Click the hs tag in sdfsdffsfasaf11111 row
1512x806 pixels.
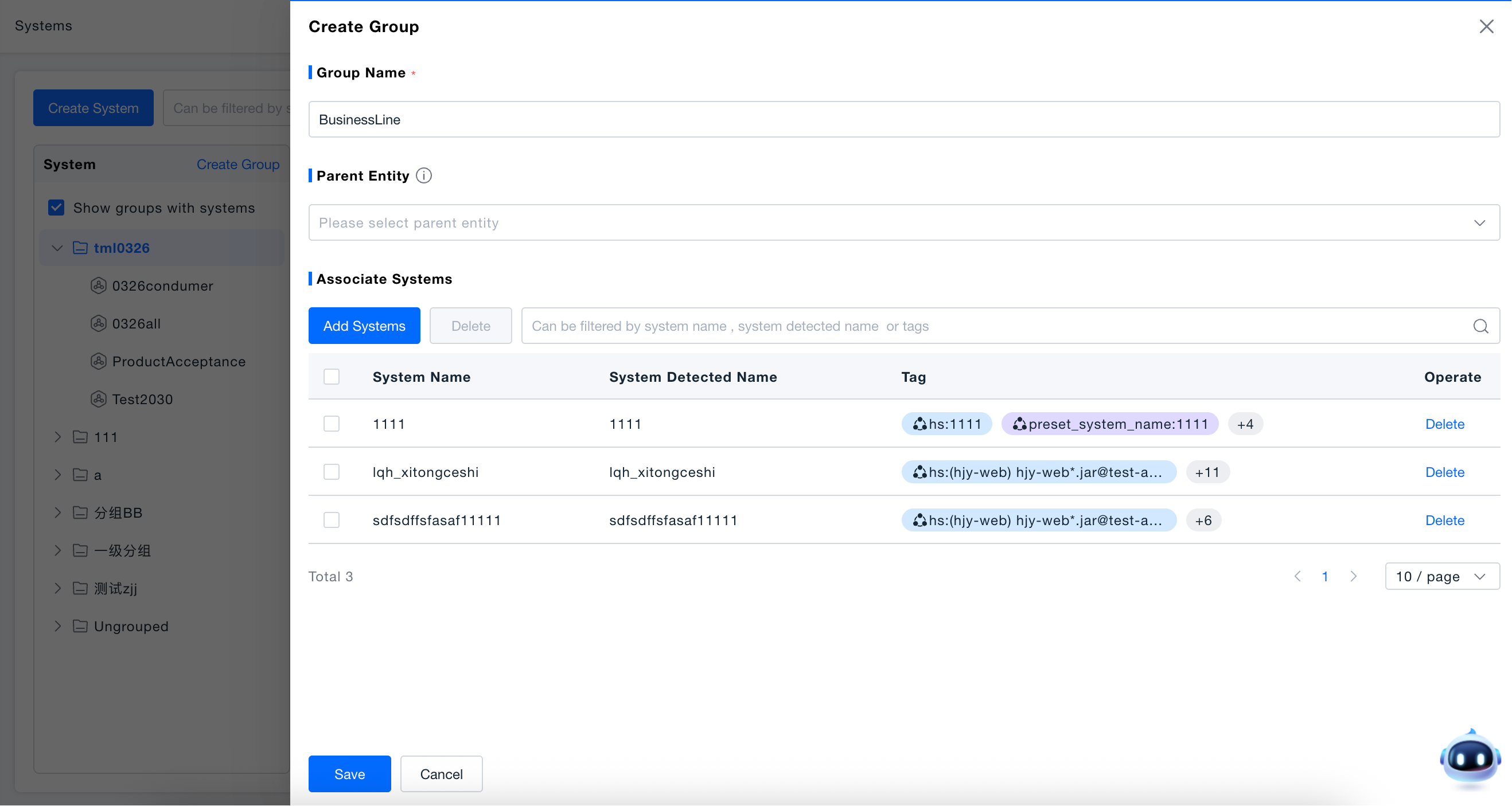(x=1039, y=521)
